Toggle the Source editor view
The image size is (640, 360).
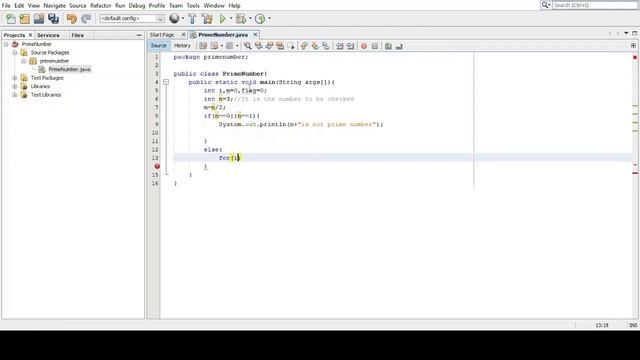click(x=159, y=46)
